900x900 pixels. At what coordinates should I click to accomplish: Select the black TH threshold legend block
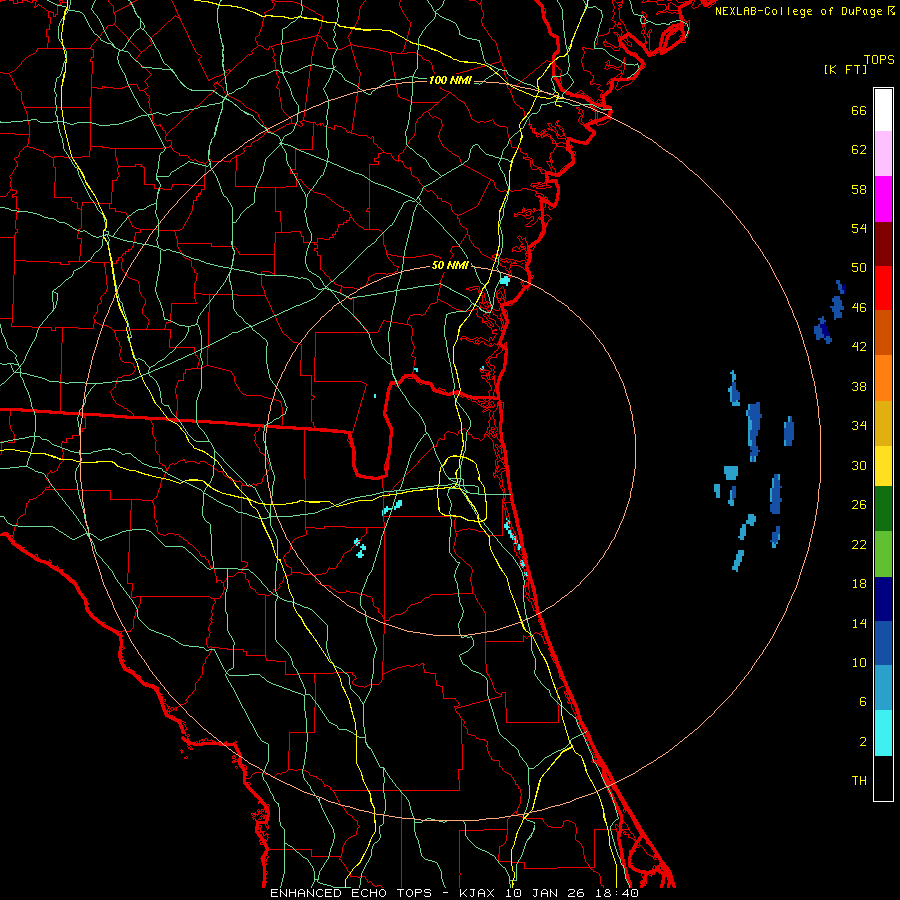[x=883, y=778]
